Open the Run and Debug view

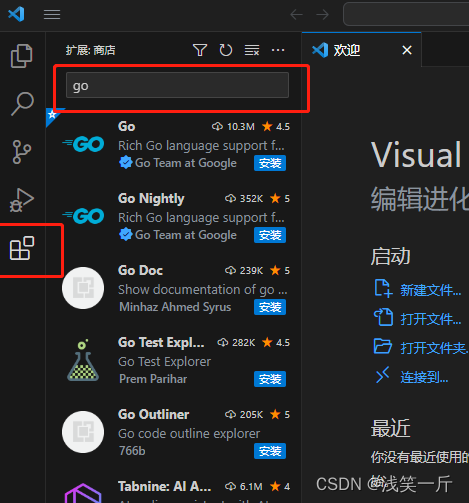tap(22, 200)
